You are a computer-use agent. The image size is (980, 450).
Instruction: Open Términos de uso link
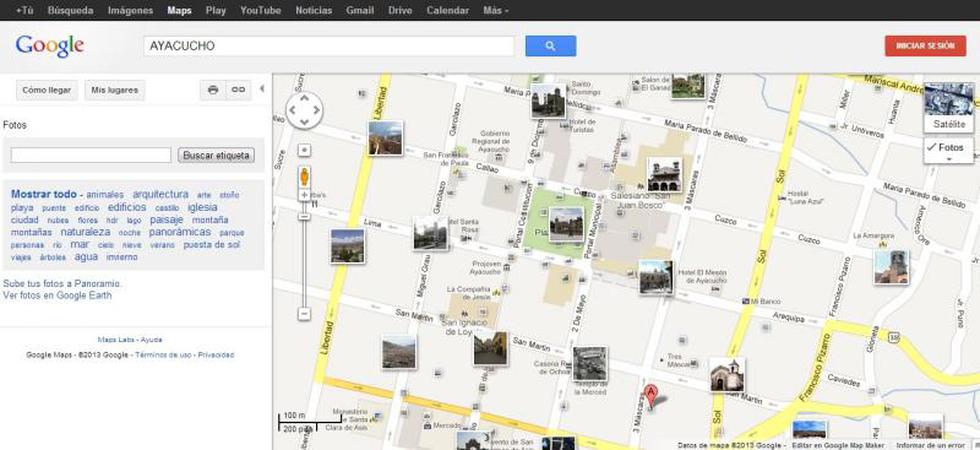[x=164, y=355]
